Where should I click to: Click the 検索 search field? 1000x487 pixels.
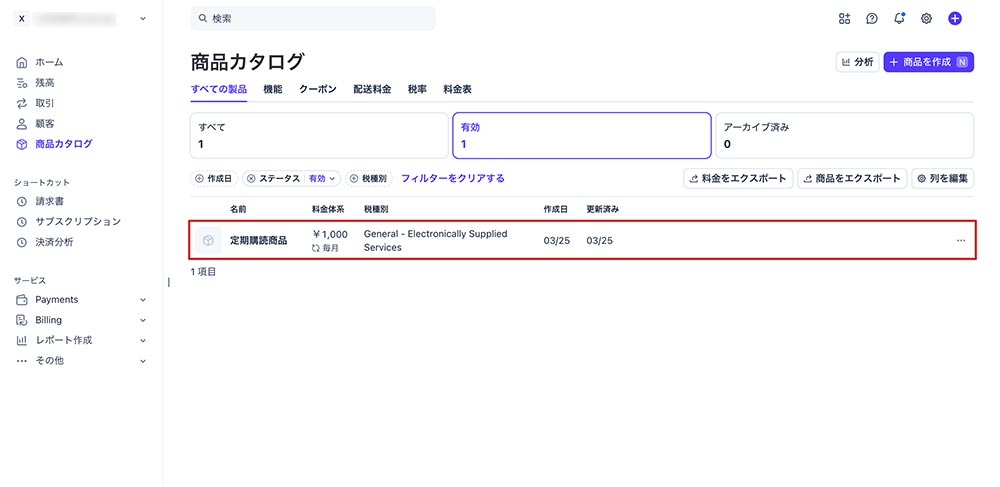coord(312,18)
